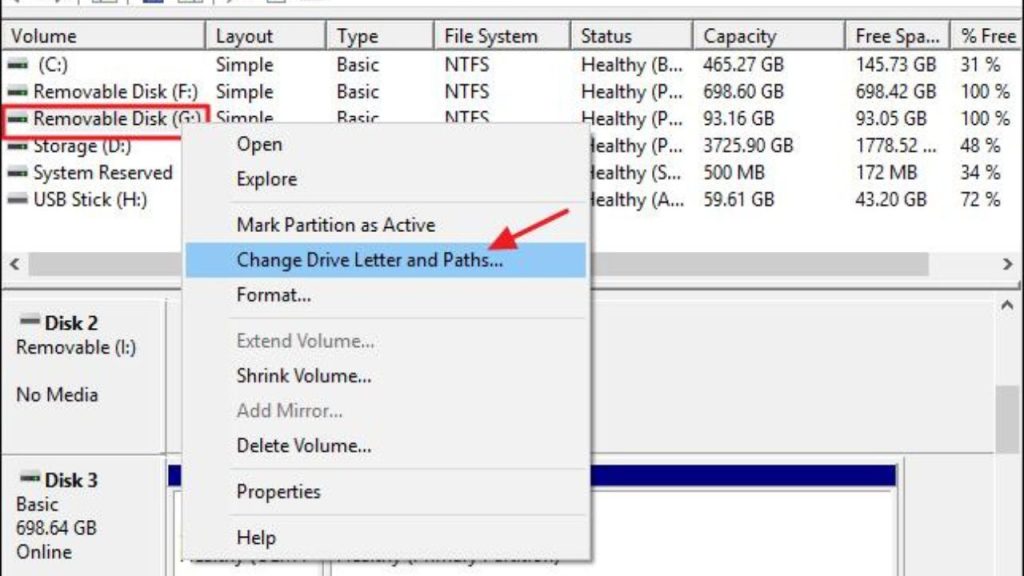This screenshot has height=576, width=1024.
Task: Select Mark Partition as Active
Action: tap(336, 225)
